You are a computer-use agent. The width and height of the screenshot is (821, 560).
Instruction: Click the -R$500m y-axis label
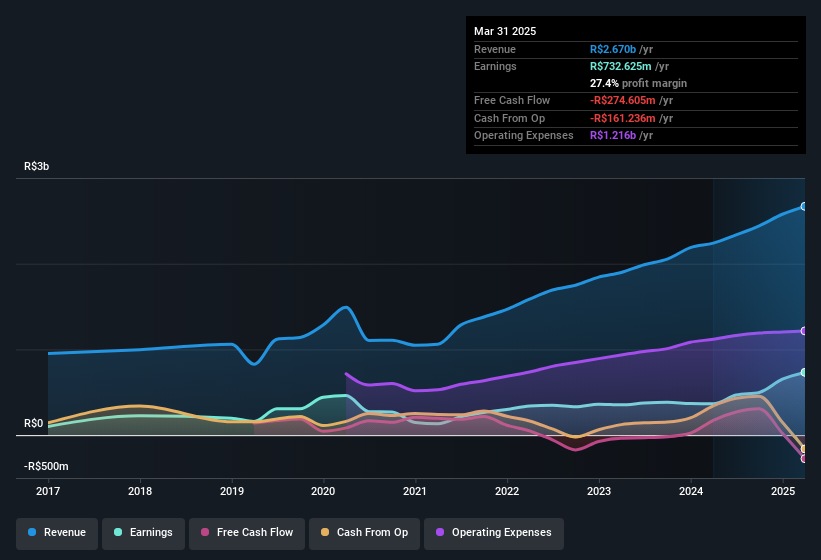pyautogui.click(x=46, y=466)
